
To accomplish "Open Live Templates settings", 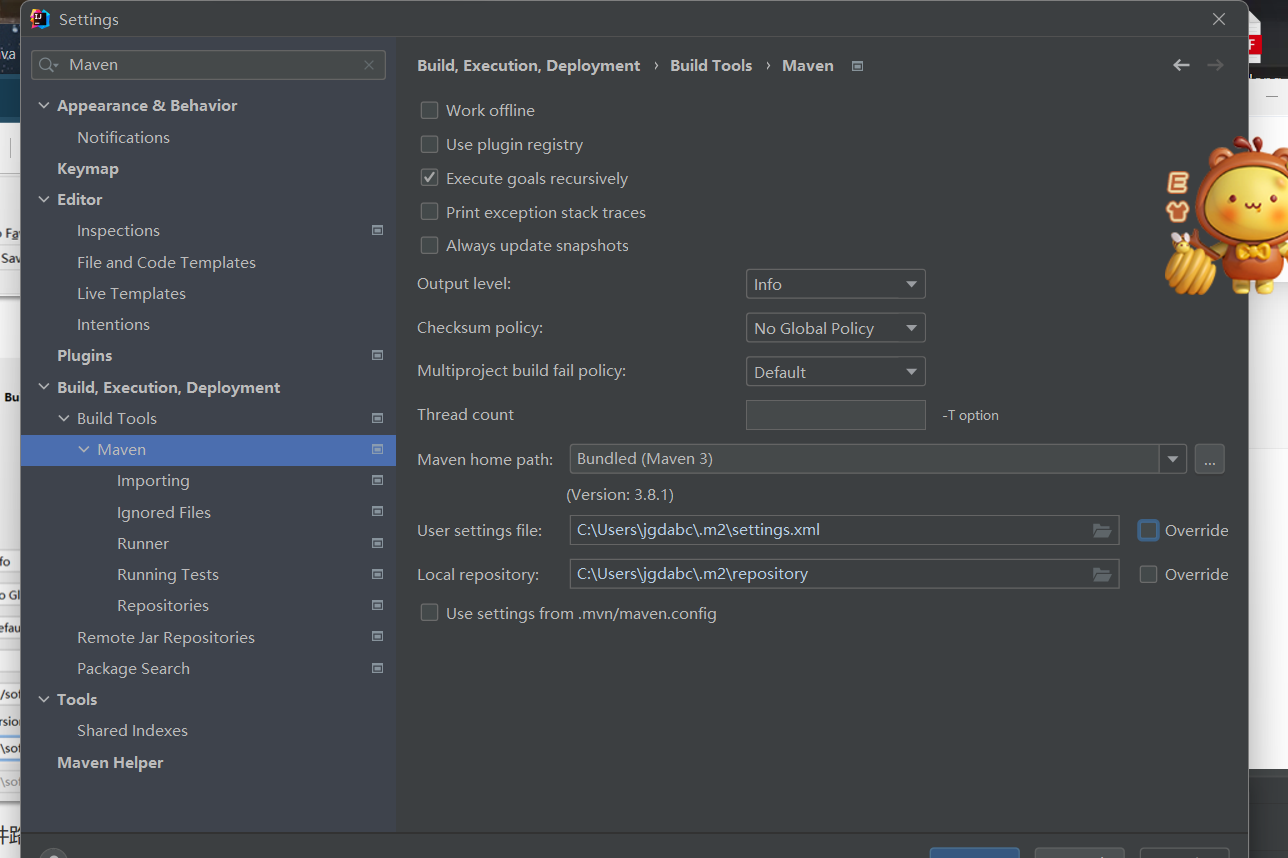I will tap(131, 293).
